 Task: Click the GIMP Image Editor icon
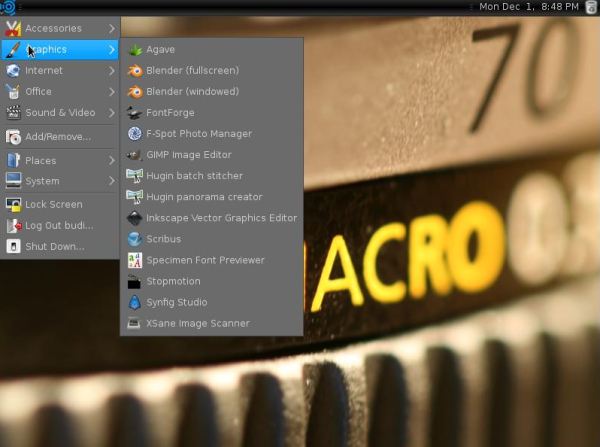click(135, 155)
